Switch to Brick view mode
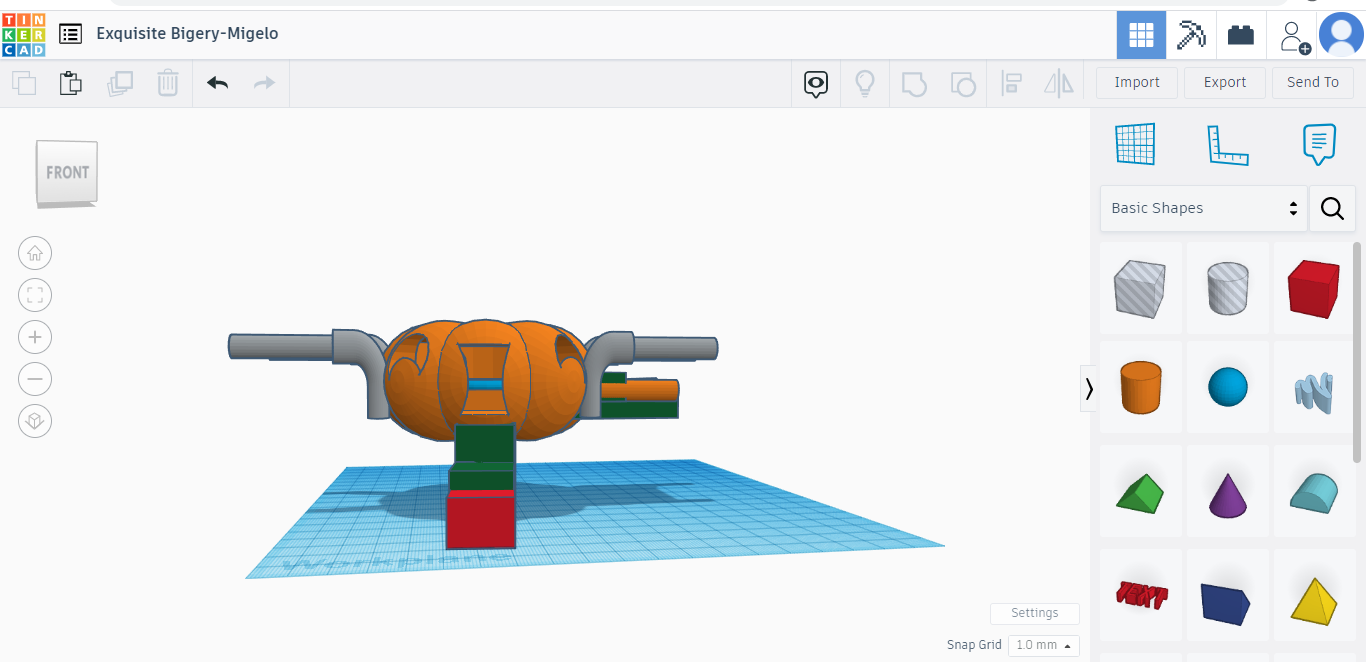 click(1241, 34)
